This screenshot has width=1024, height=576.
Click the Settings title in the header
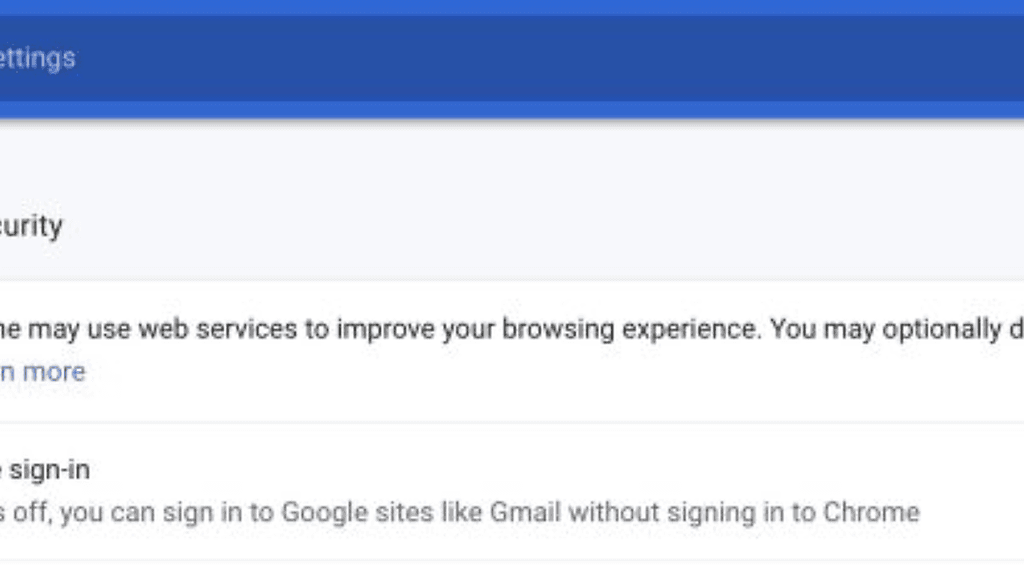[x=38, y=58]
